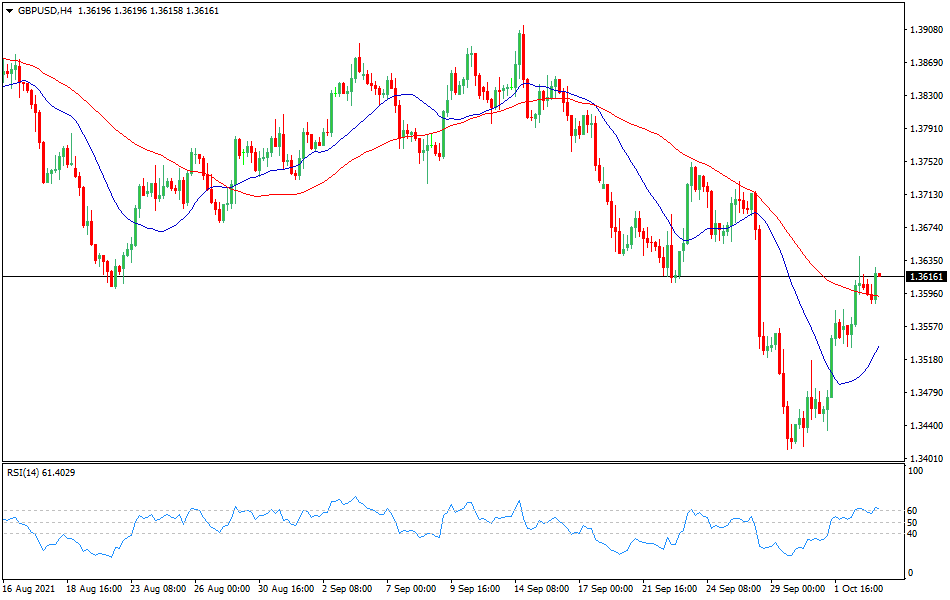Click the 1 Oct 16:00 time label
Screen dimensions: 950x600
click(x=859, y=589)
